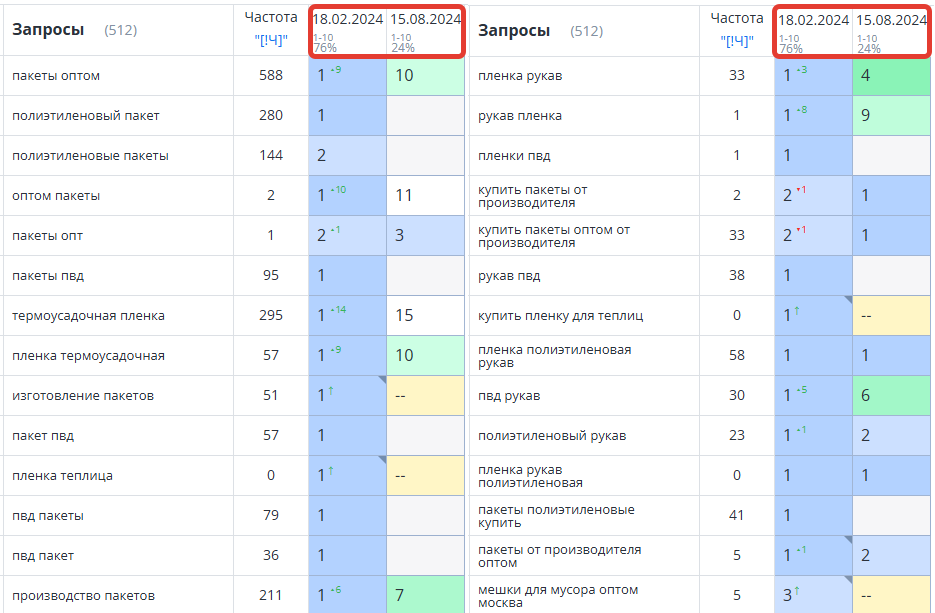
Task: Click the Запросы header in the right table
Action: point(514,30)
